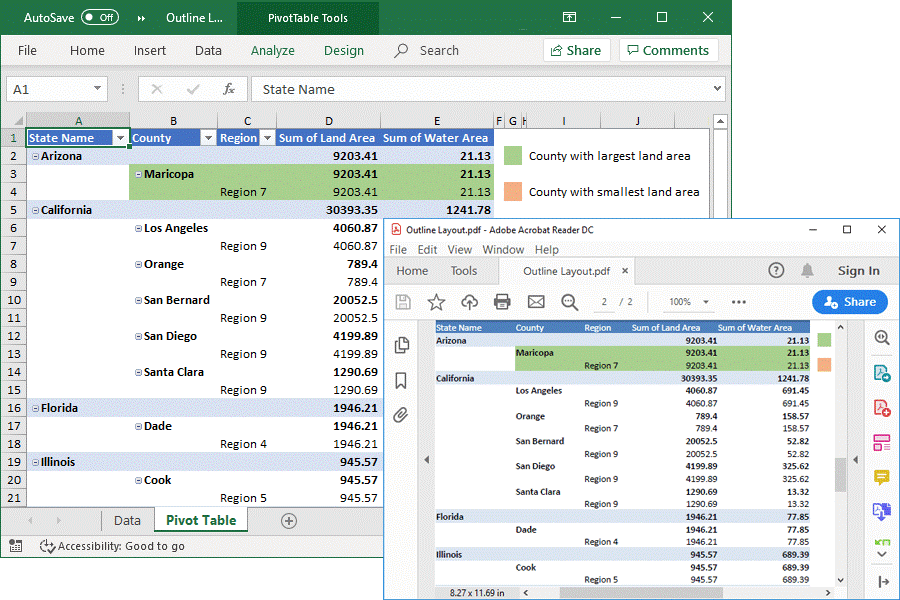This screenshot has width=900, height=600.
Task: Open the page thumbnails panel icon
Action: click(x=402, y=345)
